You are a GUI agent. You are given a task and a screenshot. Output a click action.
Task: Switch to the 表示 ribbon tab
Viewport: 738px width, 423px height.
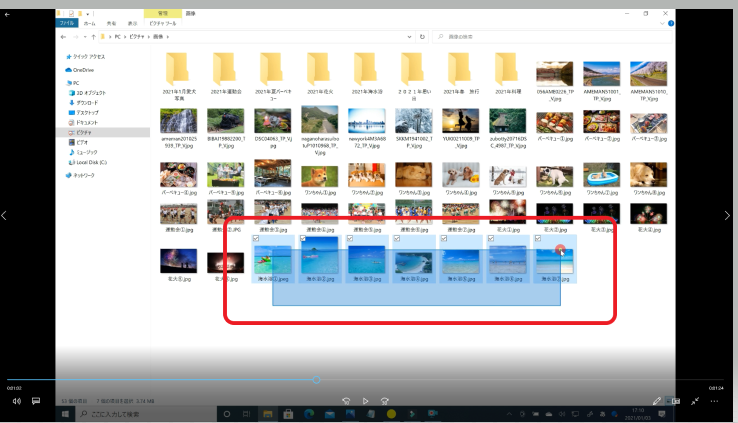134,22
